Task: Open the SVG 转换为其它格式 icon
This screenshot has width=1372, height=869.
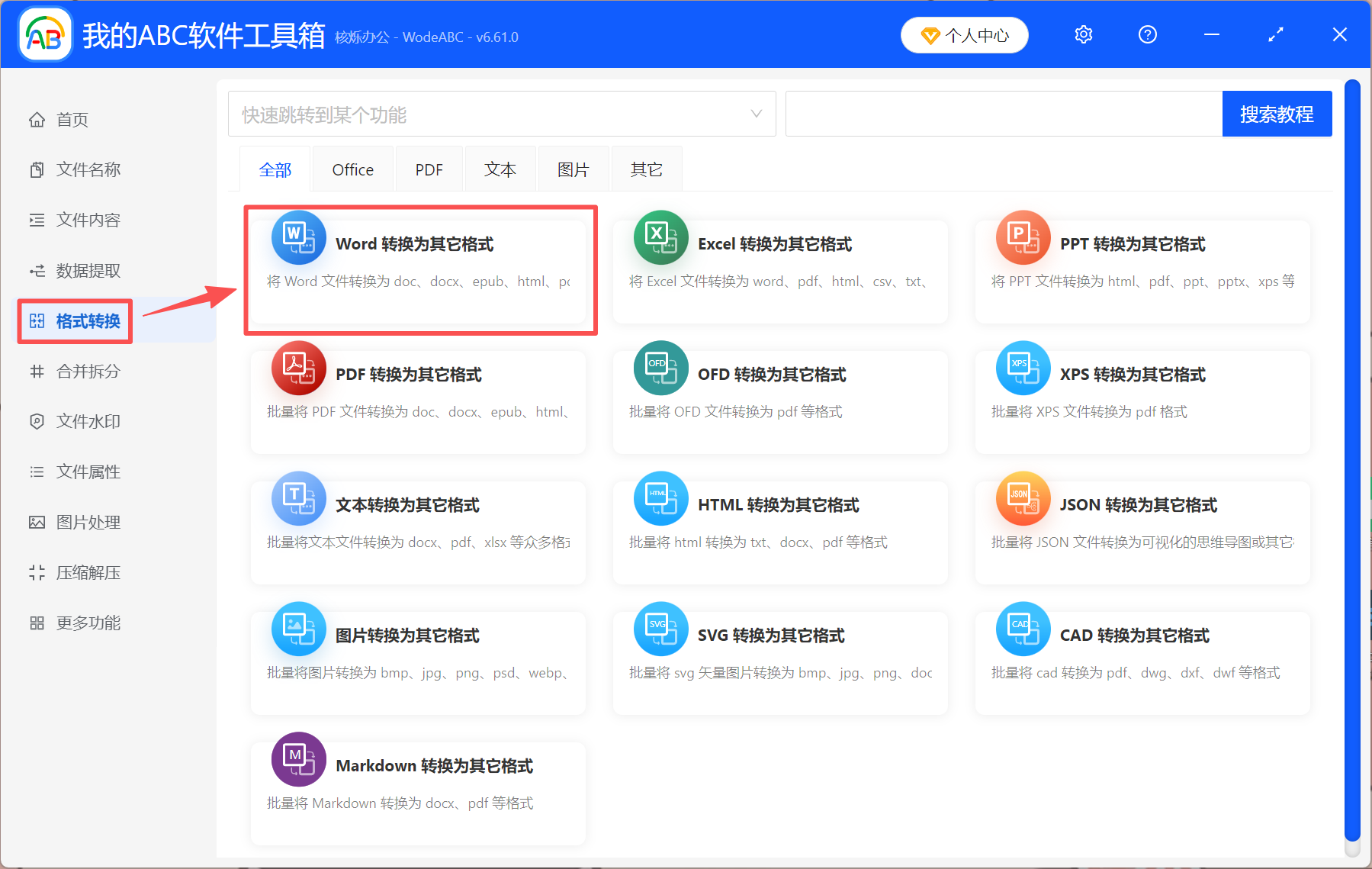Action: point(660,629)
